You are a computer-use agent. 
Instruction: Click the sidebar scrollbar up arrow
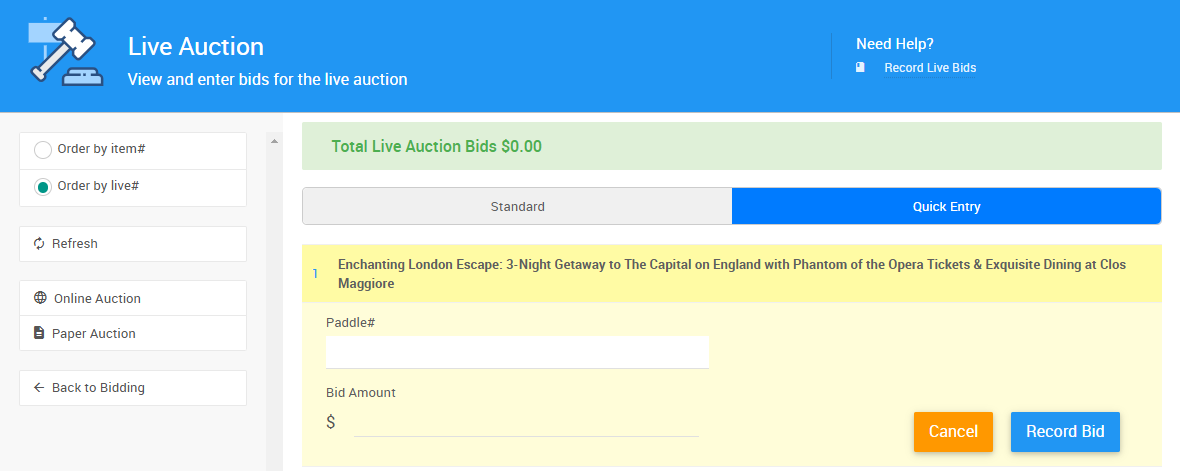tap(274, 141)
